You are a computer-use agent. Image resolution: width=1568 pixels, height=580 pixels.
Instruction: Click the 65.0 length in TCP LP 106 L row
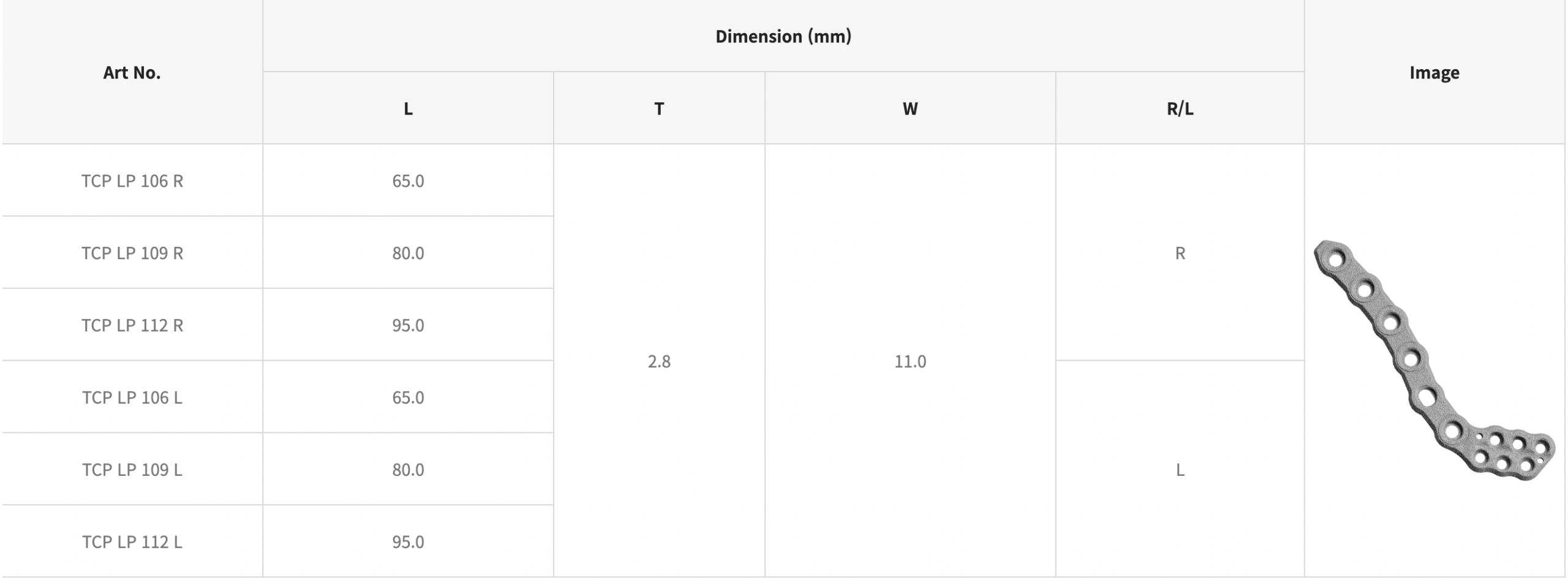tap(408, 397)
